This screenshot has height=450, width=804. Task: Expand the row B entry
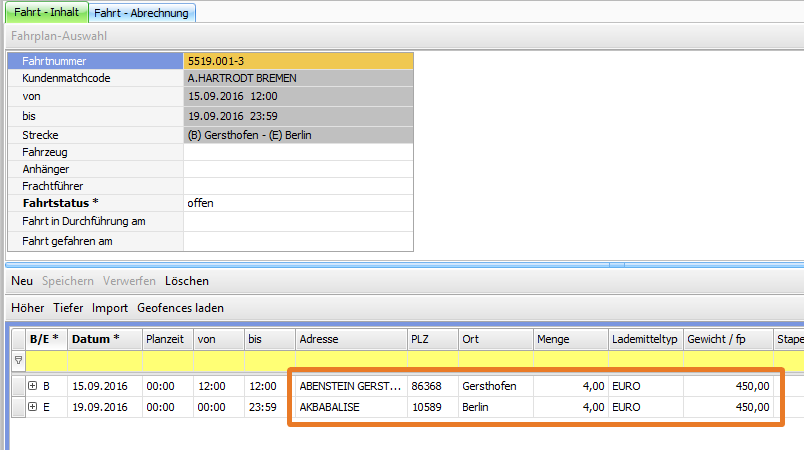coord(33,386)
